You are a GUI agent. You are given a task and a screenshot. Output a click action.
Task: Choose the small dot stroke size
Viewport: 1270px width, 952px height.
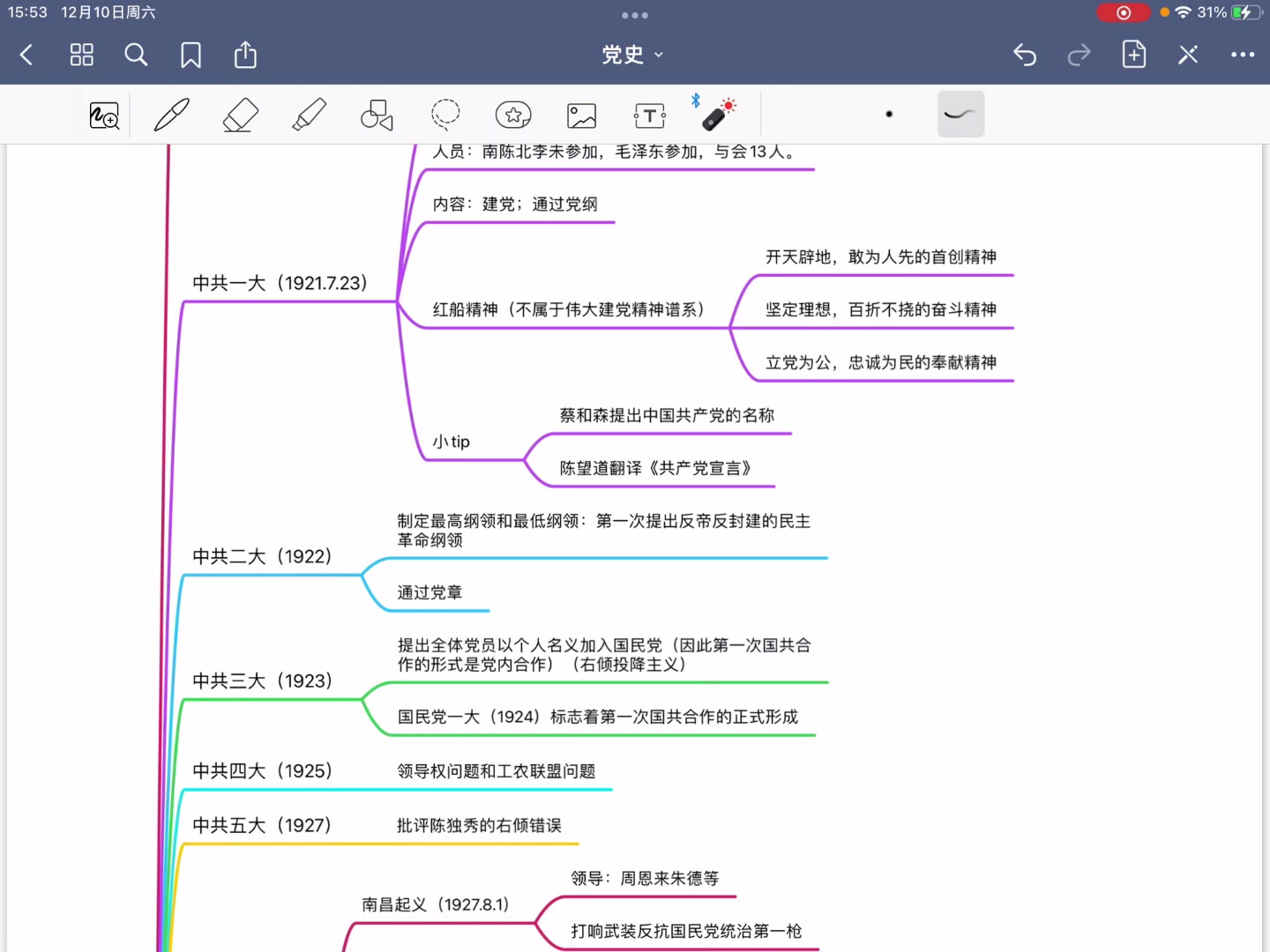pyautogui.click(x=889, y=114)
